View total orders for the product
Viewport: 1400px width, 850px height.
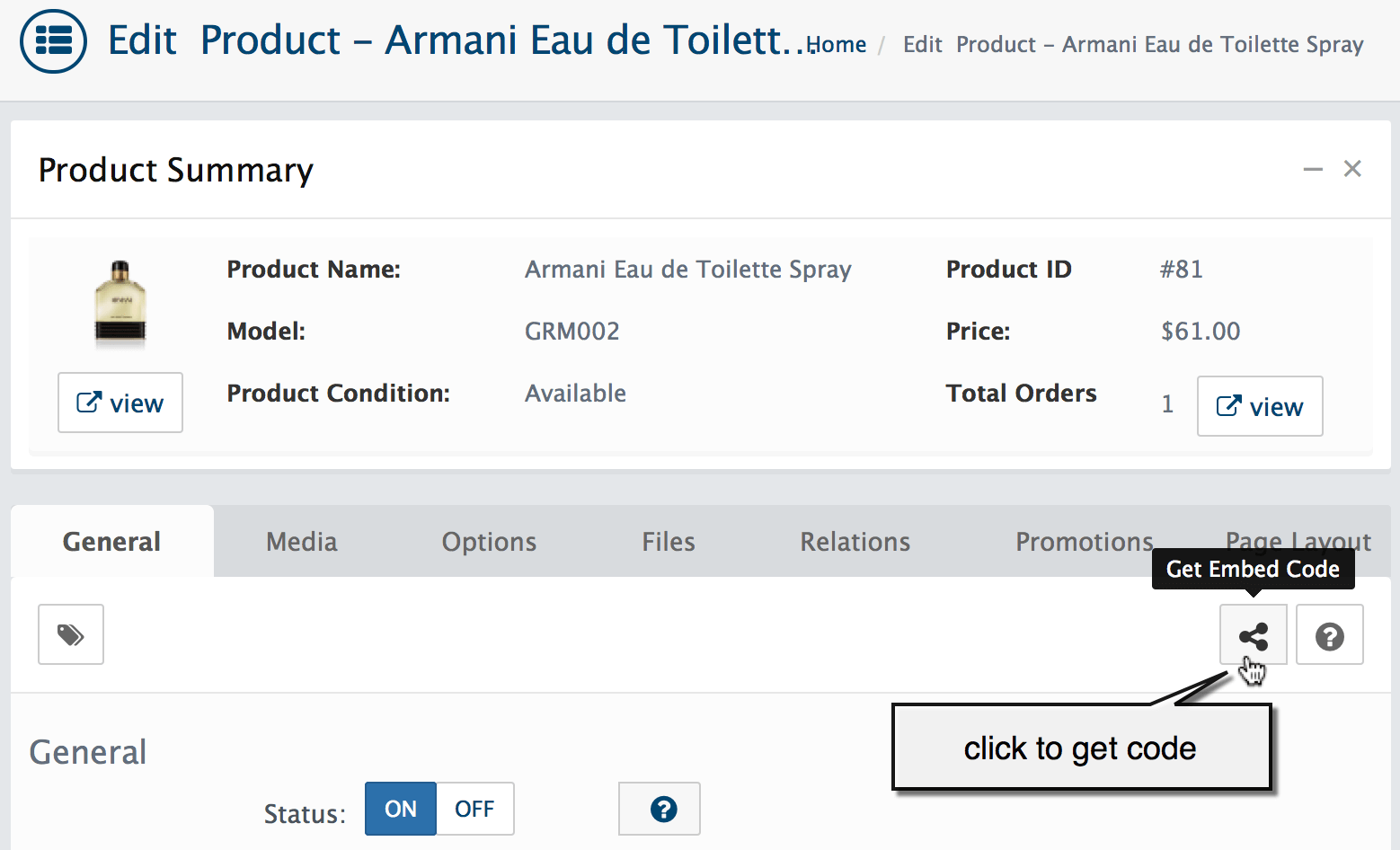[1260, 406]
